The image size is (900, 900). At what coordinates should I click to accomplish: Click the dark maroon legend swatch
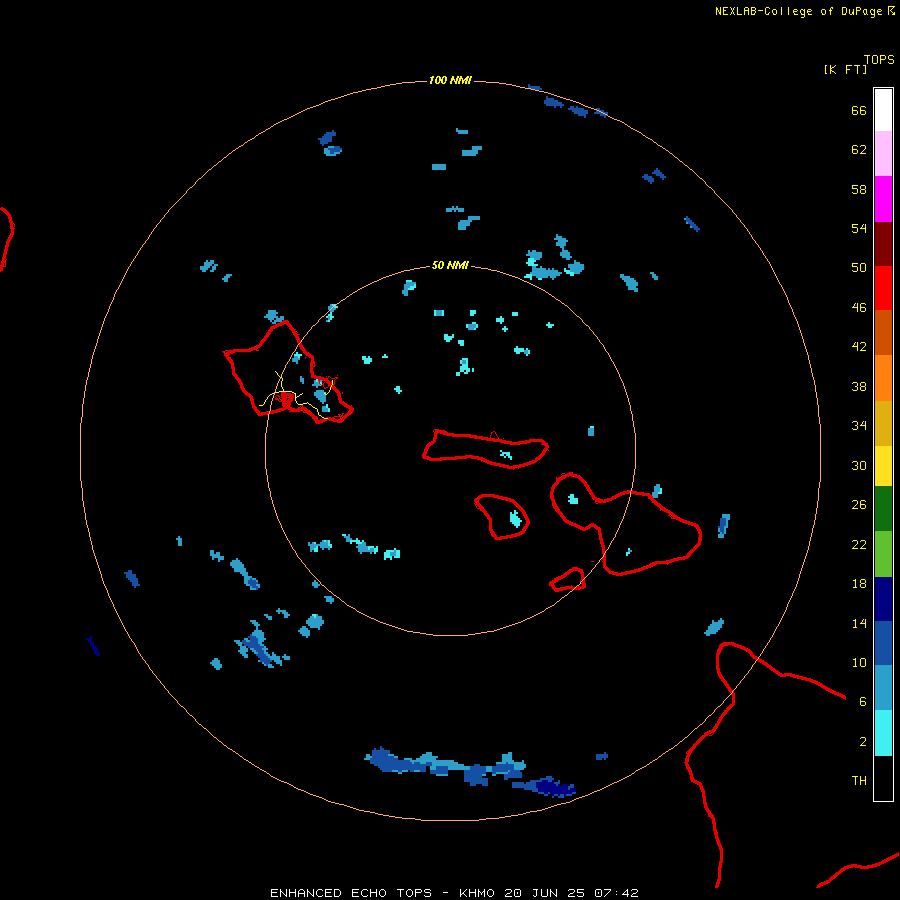(x=883, y=243)
